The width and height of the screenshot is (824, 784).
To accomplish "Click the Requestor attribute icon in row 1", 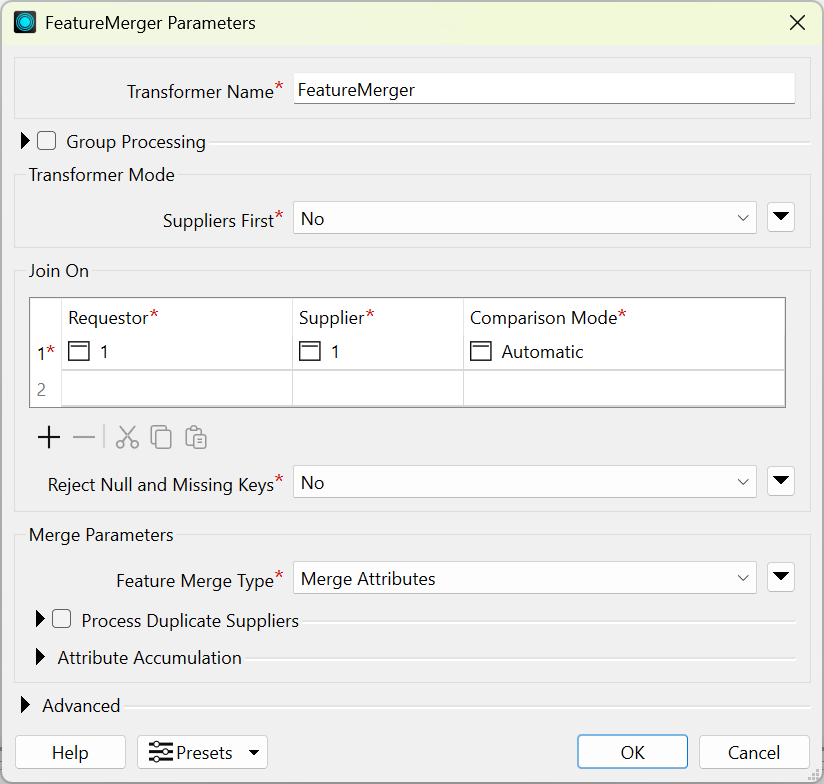I will coord(79,351).
